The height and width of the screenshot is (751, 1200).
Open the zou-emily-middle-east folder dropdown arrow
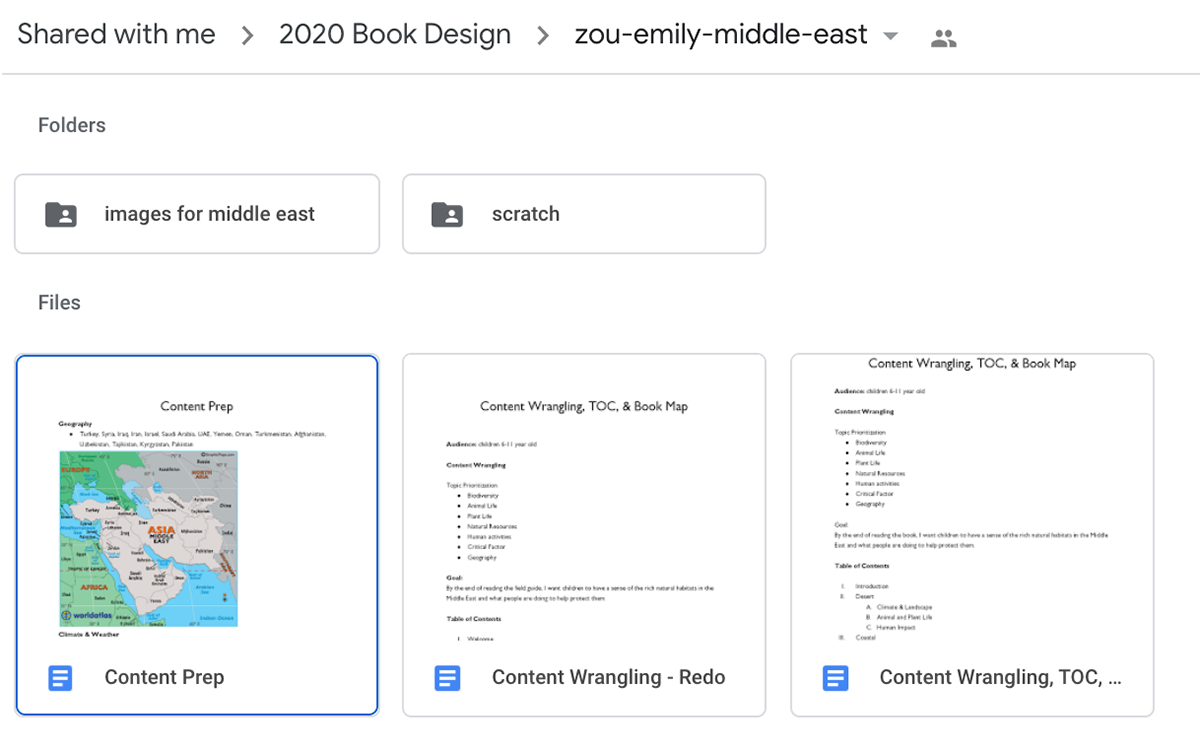tap(890, 37)
